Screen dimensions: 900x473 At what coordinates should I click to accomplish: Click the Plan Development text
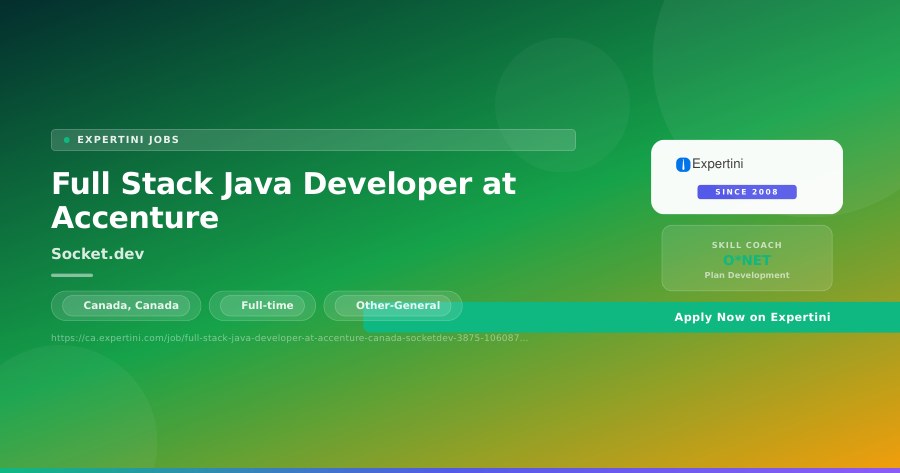(x=747, y=276)
